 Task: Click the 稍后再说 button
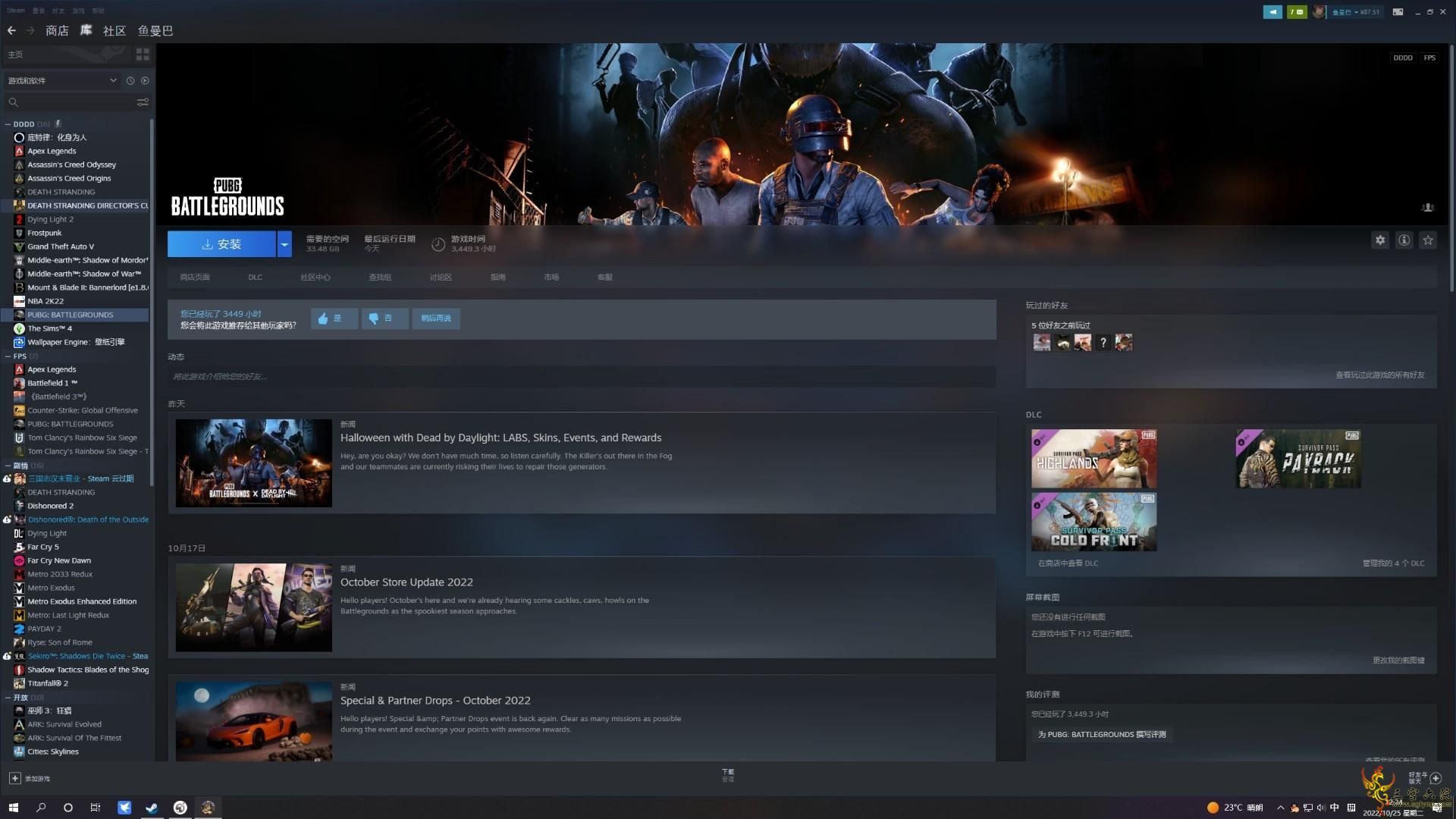click(x=436, y=318)
